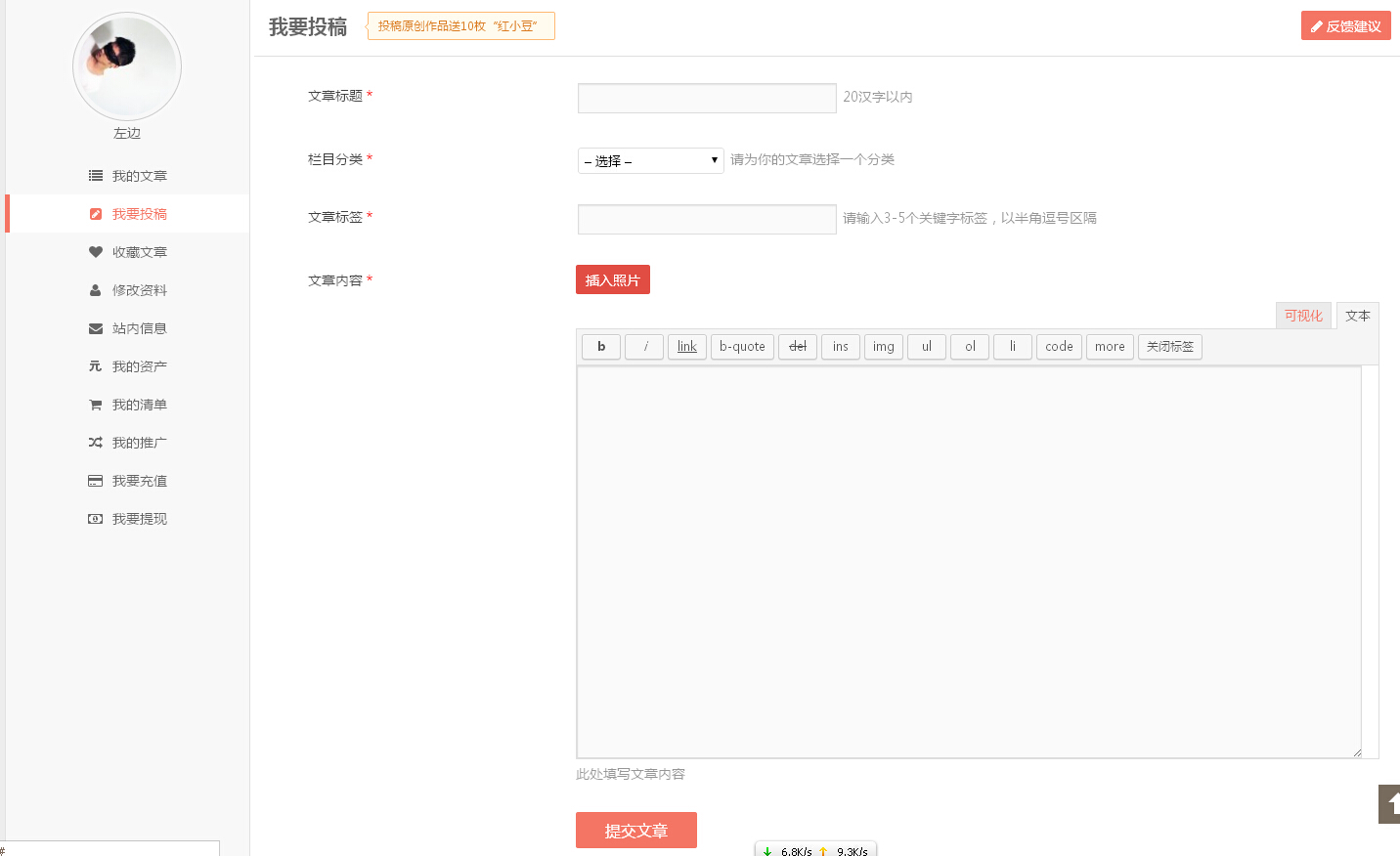
Task: Click the user icon beside 修改资料
Action: click(96, 290)
